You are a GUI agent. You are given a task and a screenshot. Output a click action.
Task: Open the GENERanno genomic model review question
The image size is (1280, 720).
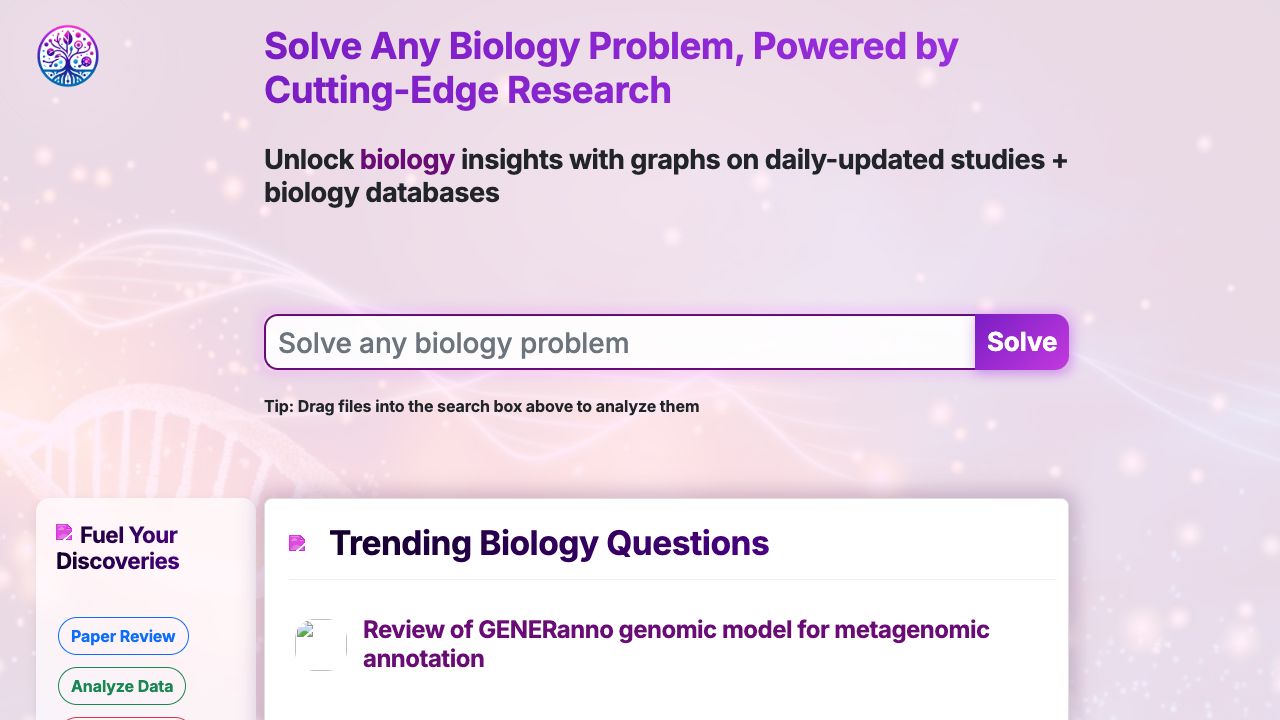pyautogui.click(x=675, y=630)
